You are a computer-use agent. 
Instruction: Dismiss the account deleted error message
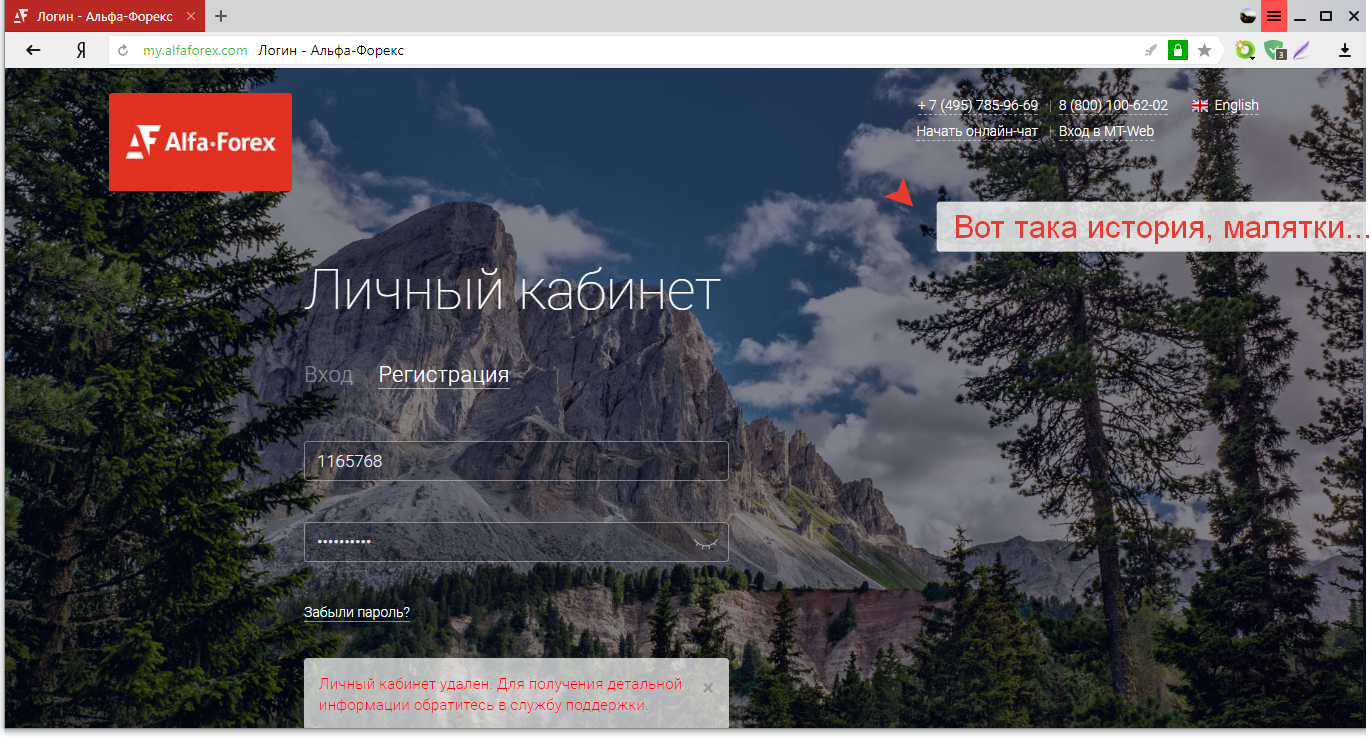(x=708, y=688)
